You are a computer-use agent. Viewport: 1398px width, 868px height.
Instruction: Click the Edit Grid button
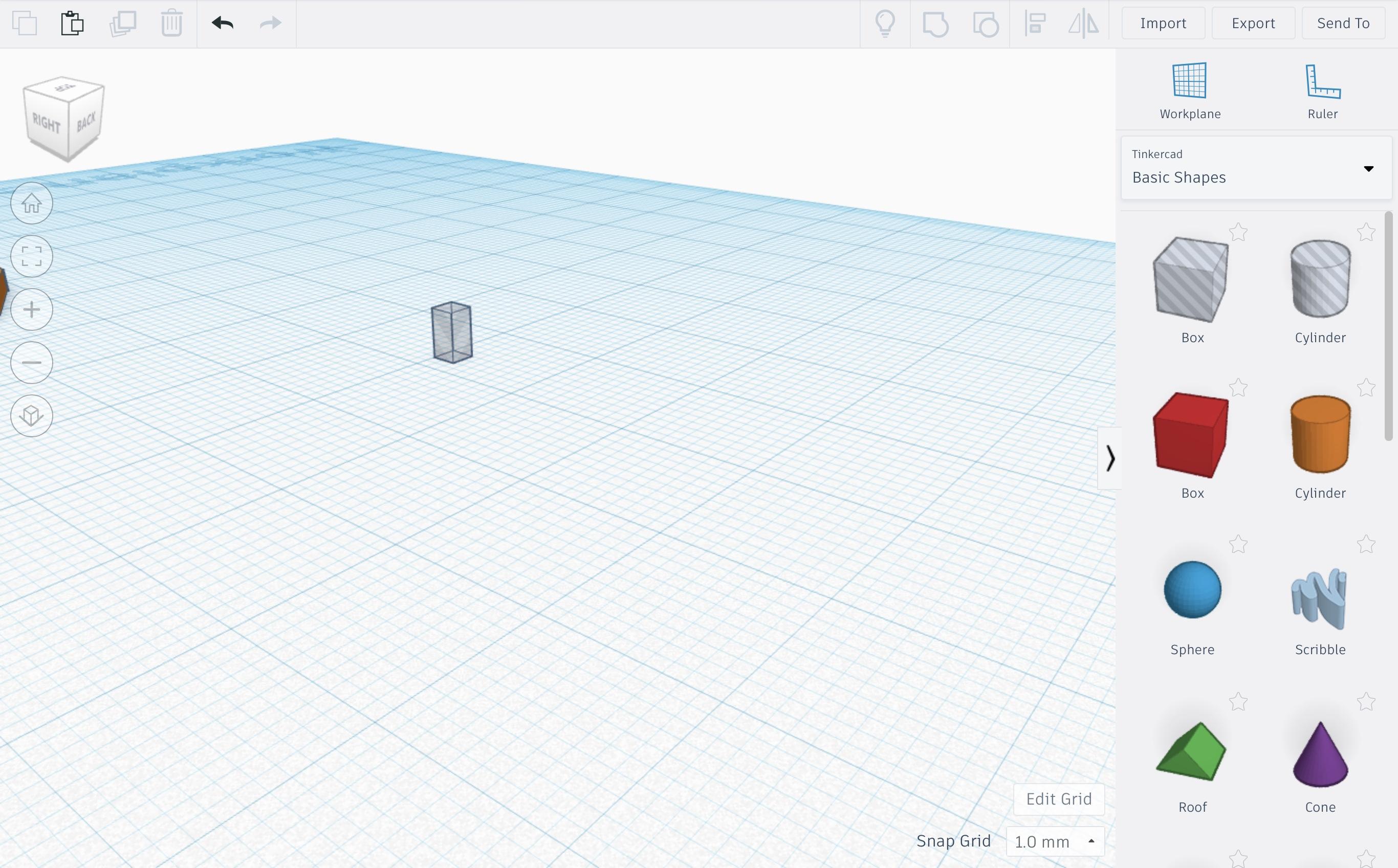(1059, 799)
